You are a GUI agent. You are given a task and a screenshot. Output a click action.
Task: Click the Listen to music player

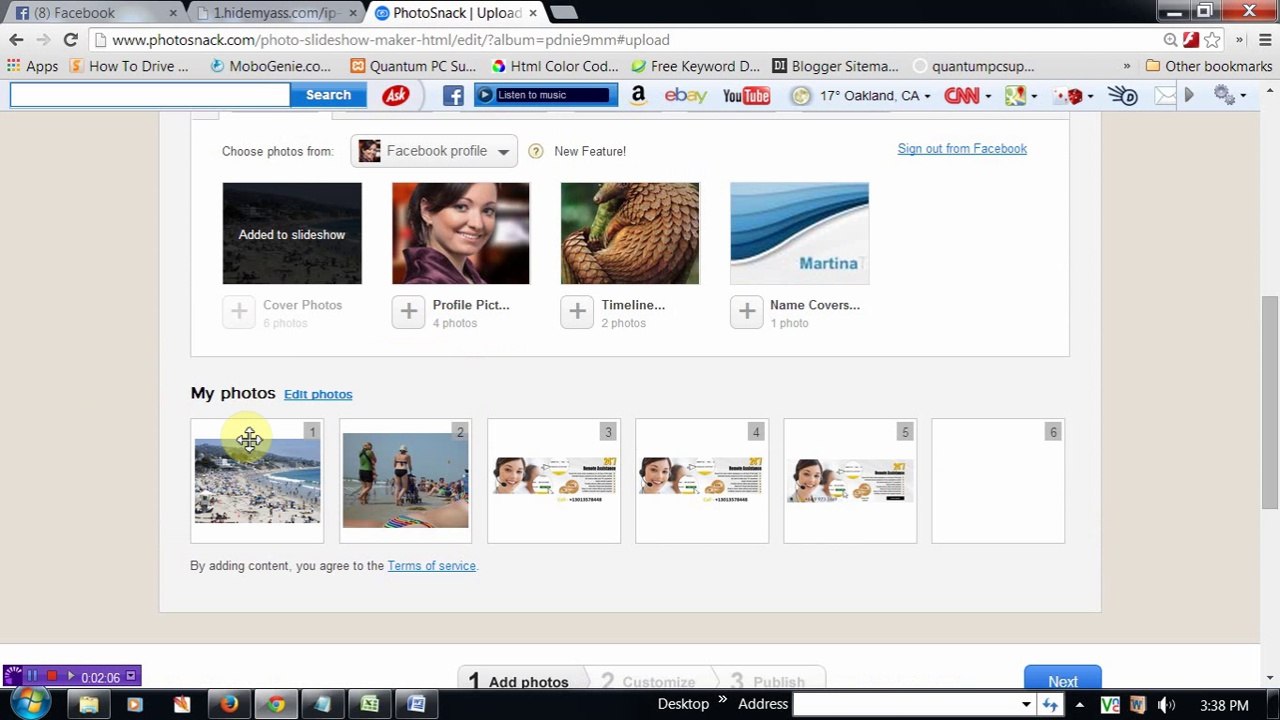pos(545,95)
